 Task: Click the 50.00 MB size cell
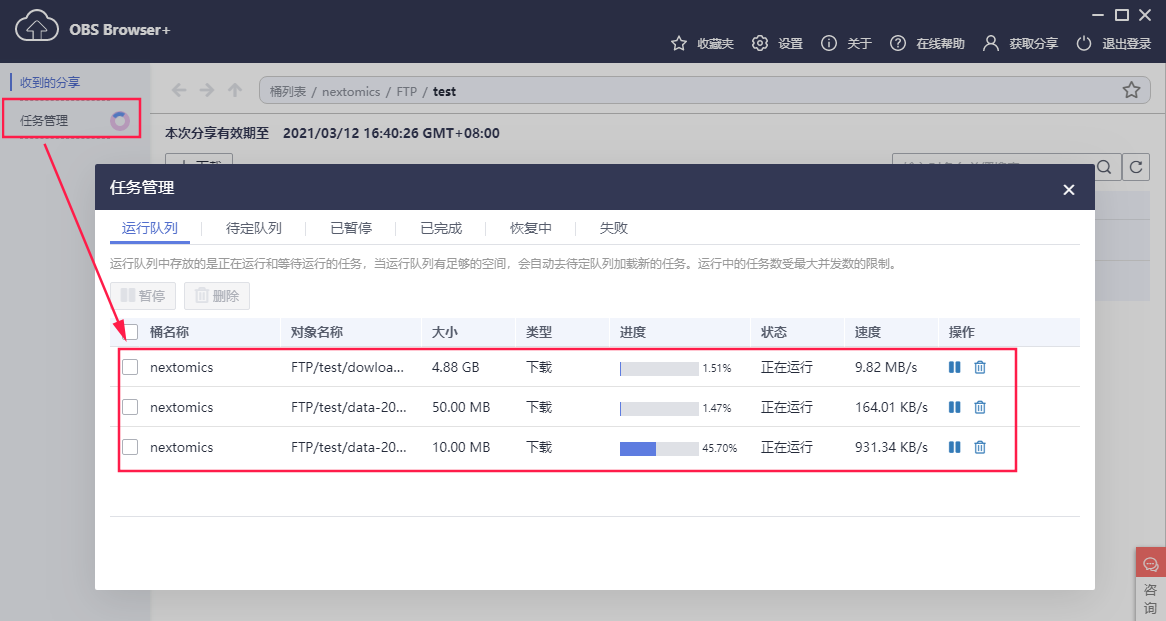(461, 408)
